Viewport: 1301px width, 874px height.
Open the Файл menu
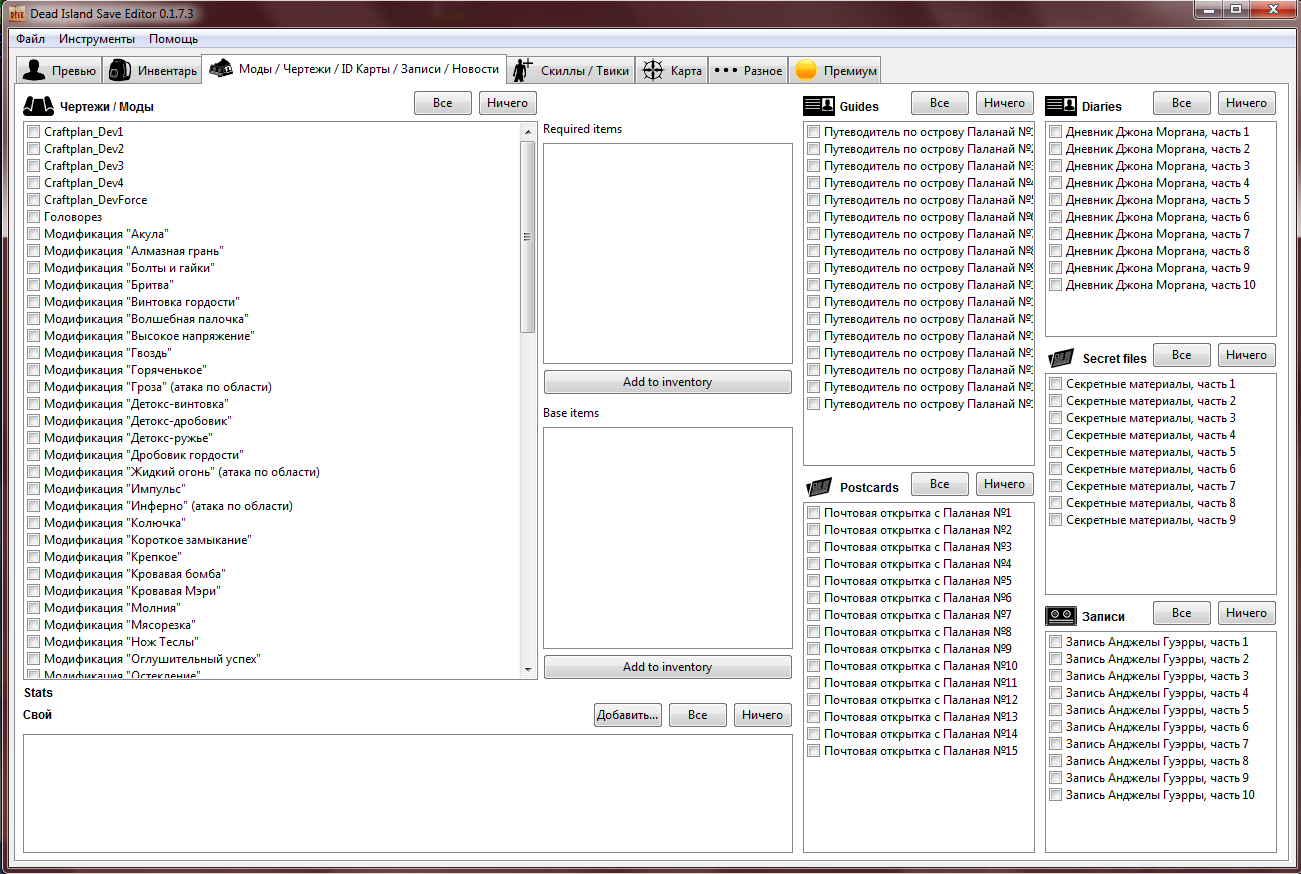click(x=30, y=39)
